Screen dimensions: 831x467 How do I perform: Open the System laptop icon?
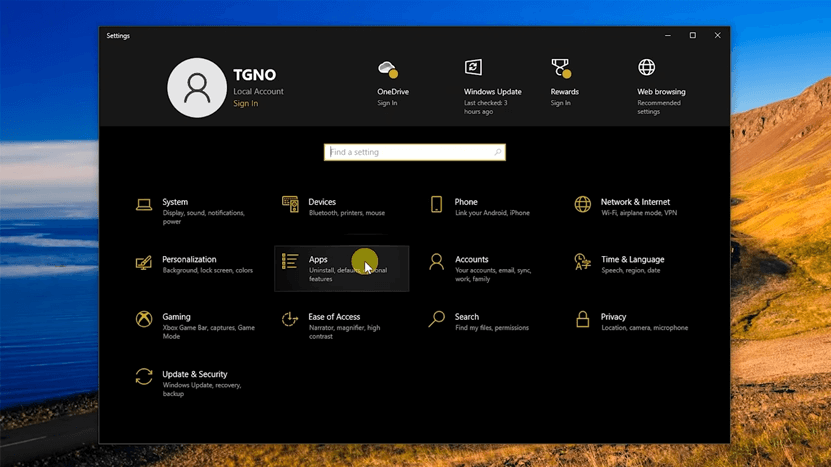(x=144, y=205)
